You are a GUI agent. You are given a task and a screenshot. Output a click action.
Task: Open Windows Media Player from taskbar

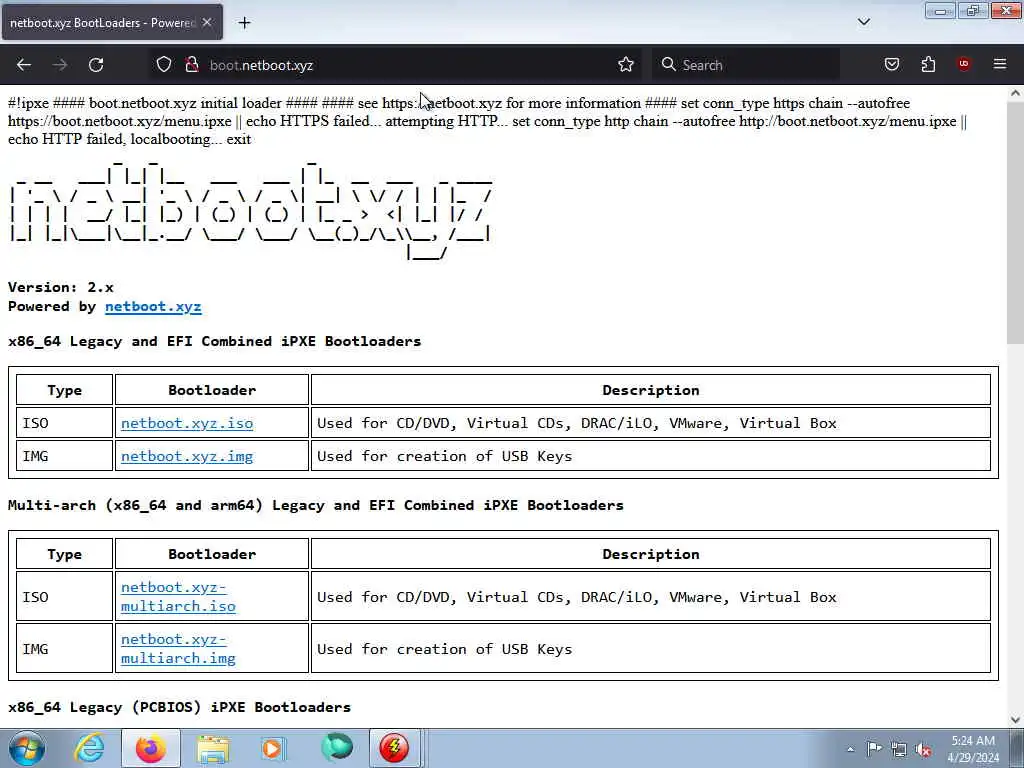click(x=272, y=748)
